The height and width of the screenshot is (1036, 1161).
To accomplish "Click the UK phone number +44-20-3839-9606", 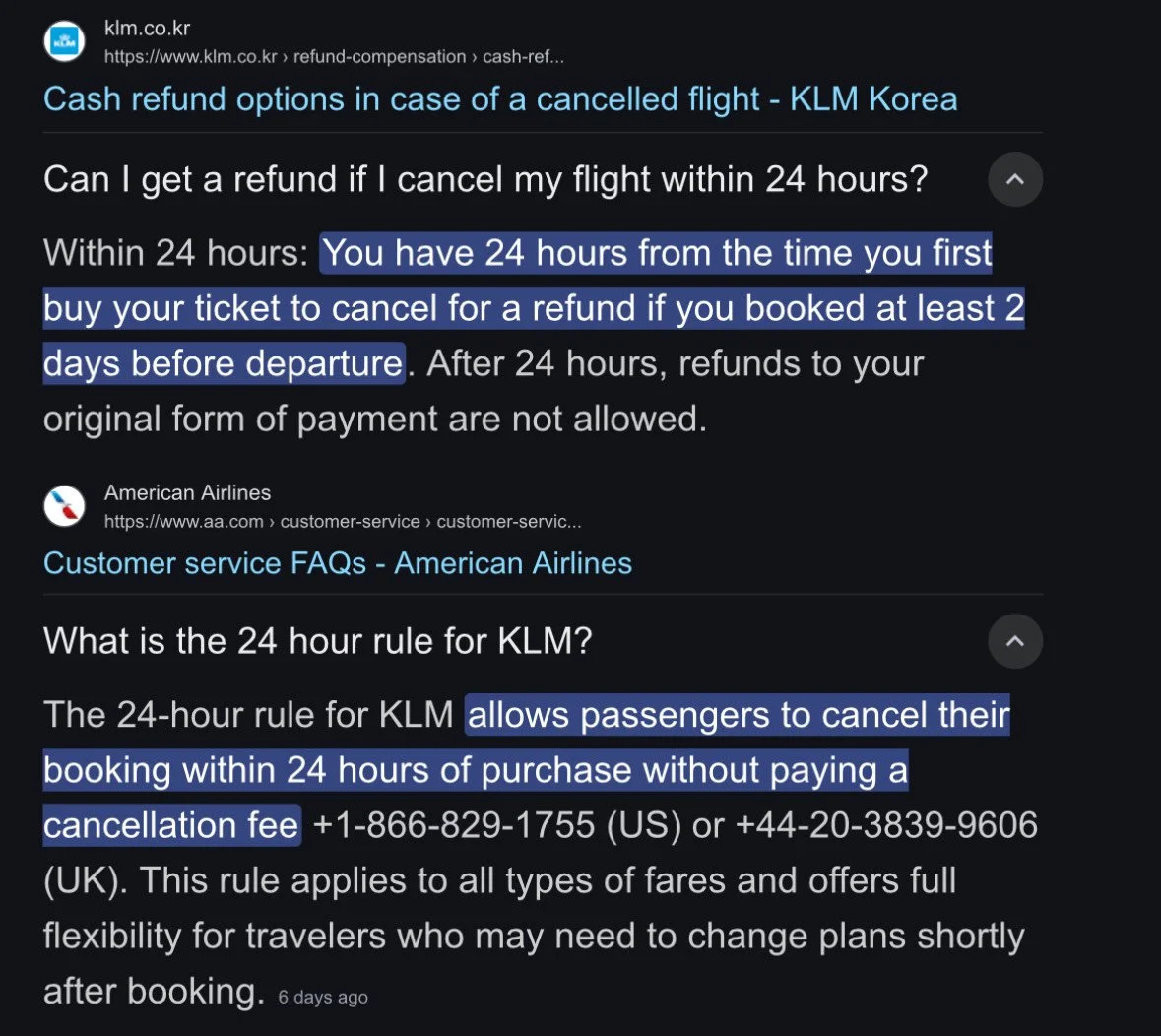I will [885, 825].
